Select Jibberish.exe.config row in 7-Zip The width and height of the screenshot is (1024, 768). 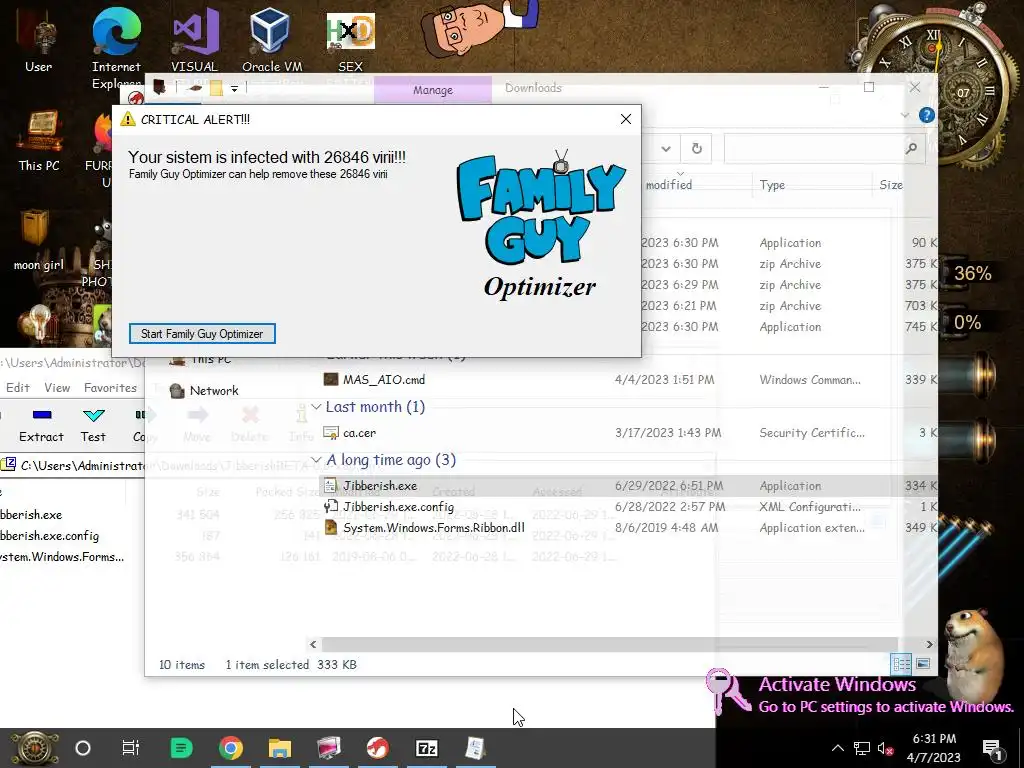pos(50,536)
